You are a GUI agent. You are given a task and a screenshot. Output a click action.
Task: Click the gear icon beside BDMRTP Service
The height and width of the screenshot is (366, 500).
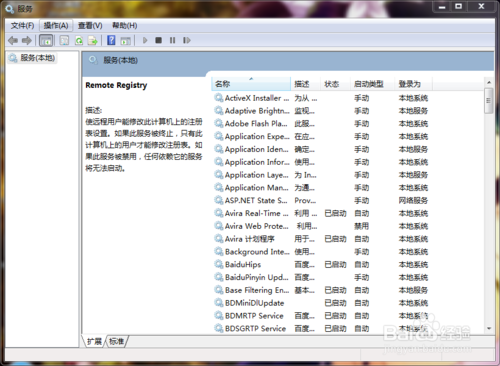pos(219,315)
